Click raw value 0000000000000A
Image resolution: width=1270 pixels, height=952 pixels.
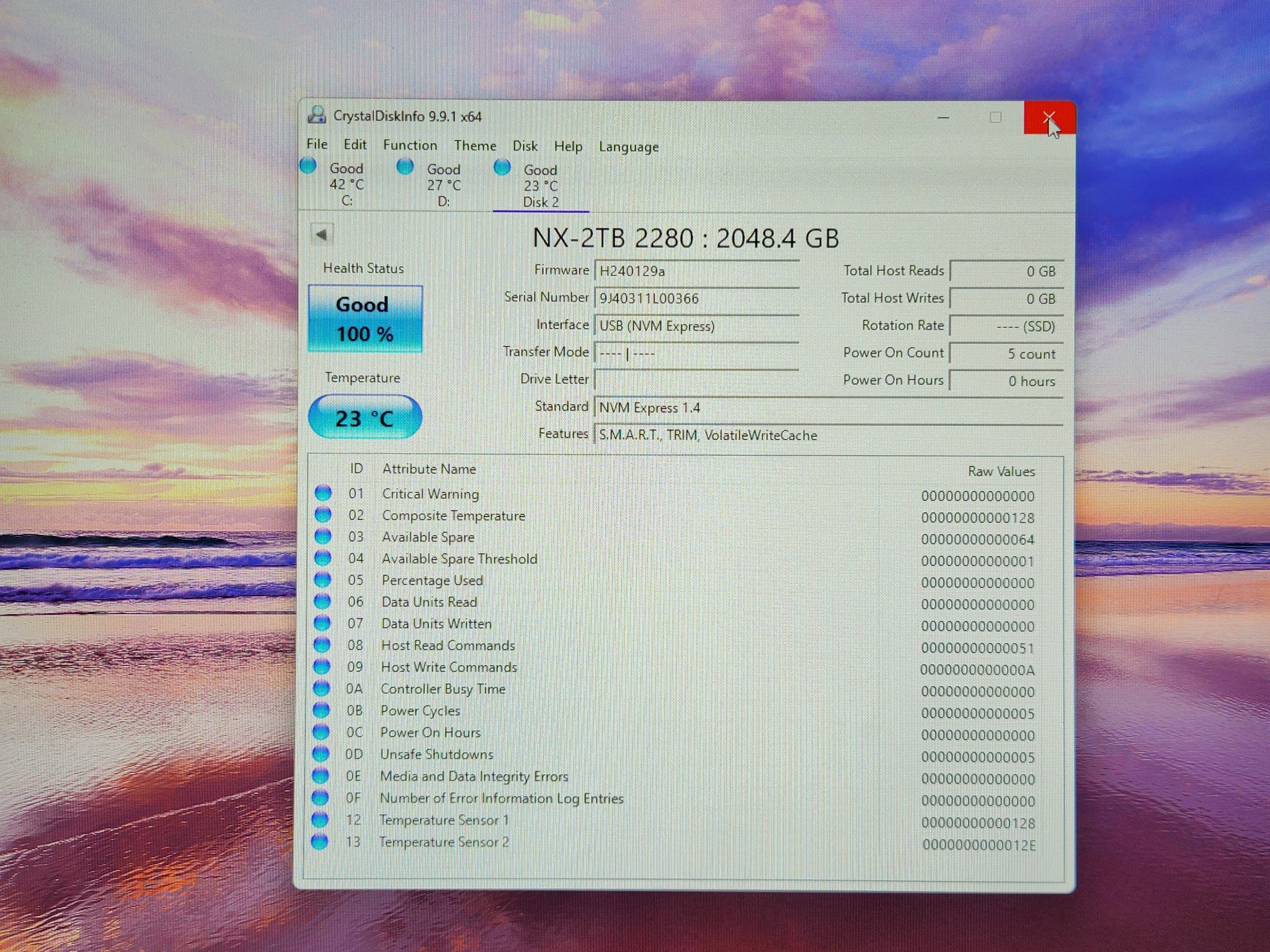(x=977, y=670)
